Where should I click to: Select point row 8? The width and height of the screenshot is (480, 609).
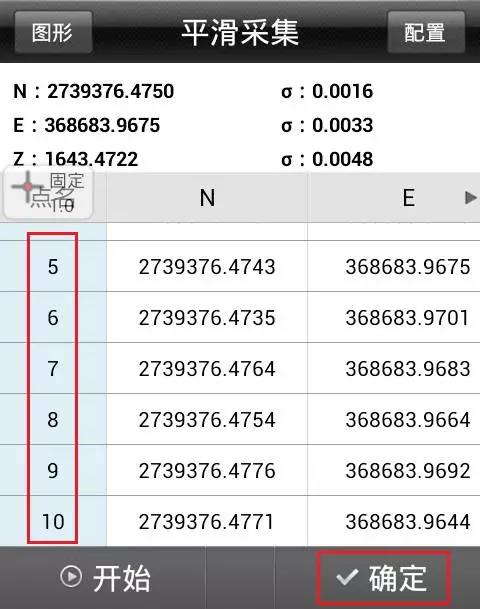click(x=240, y=419)
